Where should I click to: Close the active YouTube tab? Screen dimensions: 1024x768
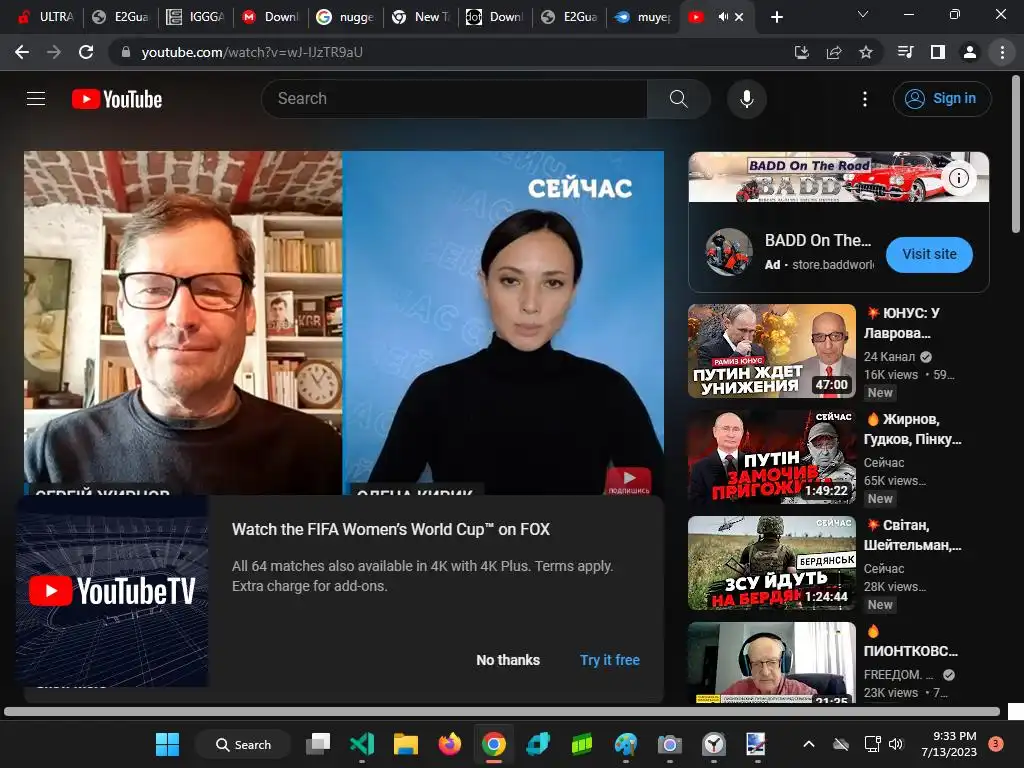[739, 17]
